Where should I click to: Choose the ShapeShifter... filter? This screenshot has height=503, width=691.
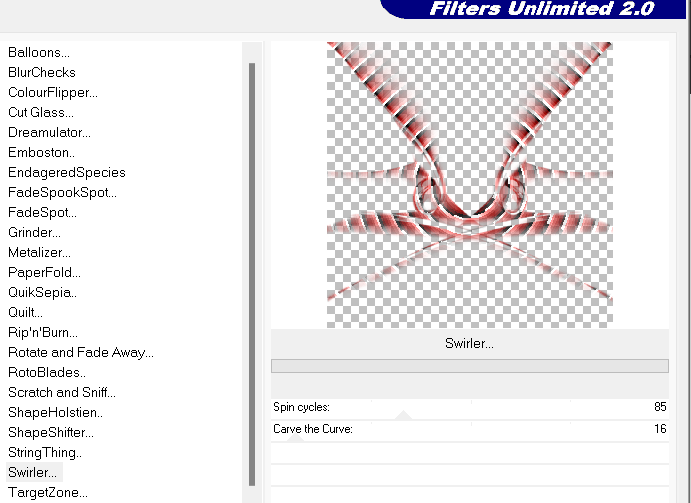[51, 432]
